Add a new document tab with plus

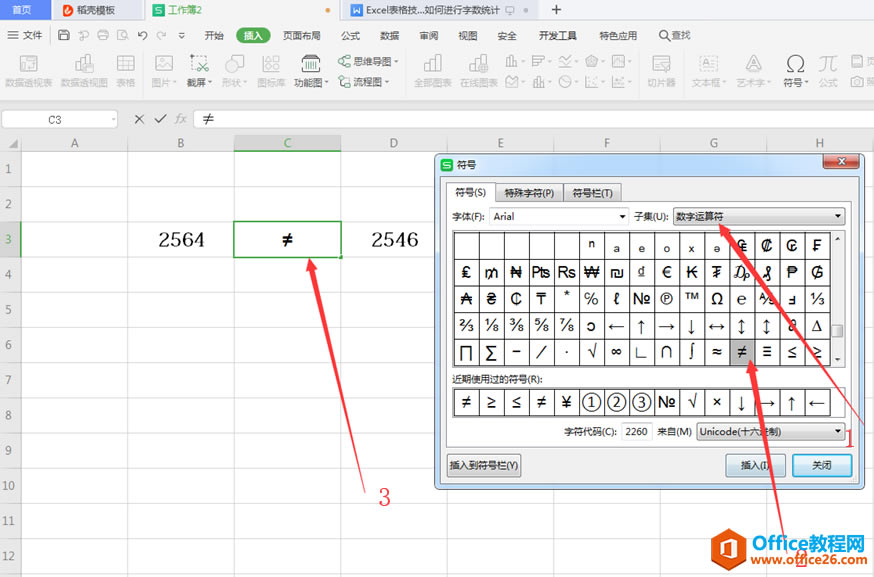(556, 9)
